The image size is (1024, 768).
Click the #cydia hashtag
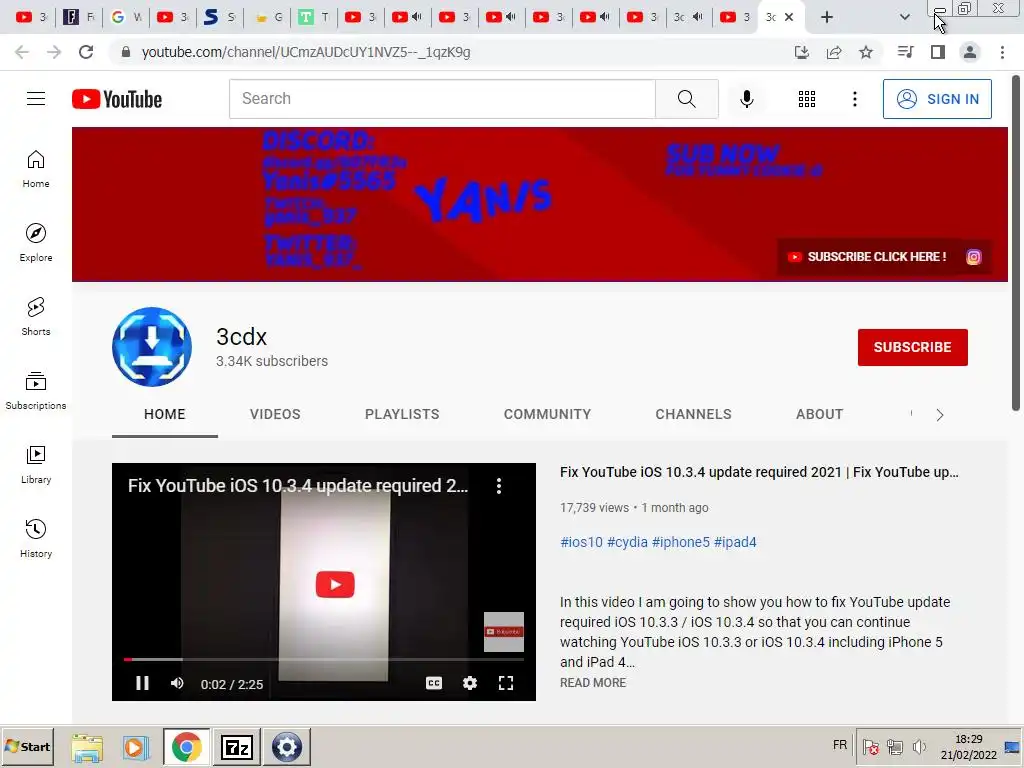(x=627, y=542)
